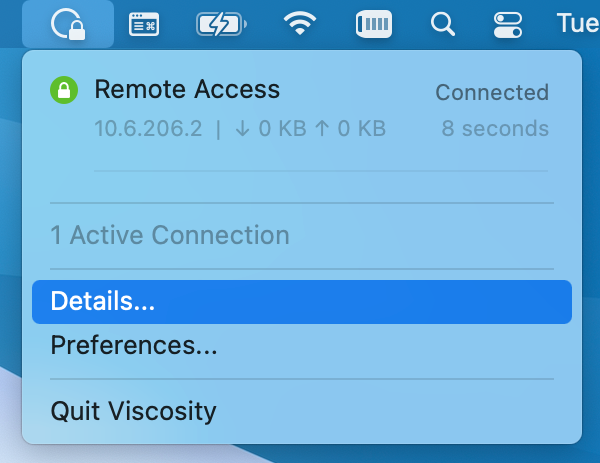Click the Connected status label

pyautogui.click(x=492, y=93)
